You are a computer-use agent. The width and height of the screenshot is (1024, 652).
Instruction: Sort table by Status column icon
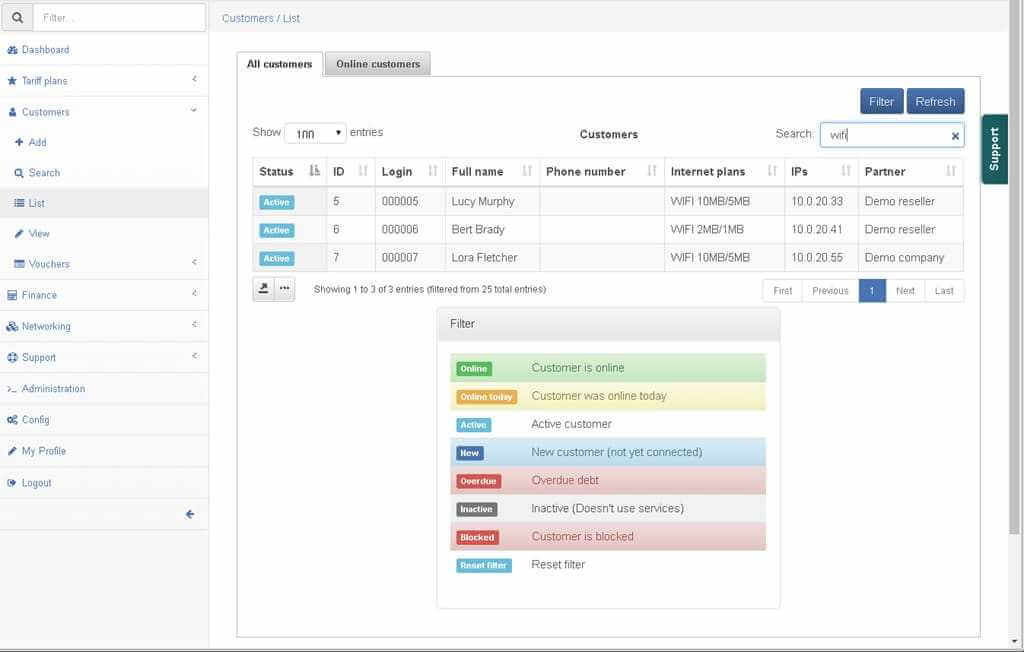(314, 171)
